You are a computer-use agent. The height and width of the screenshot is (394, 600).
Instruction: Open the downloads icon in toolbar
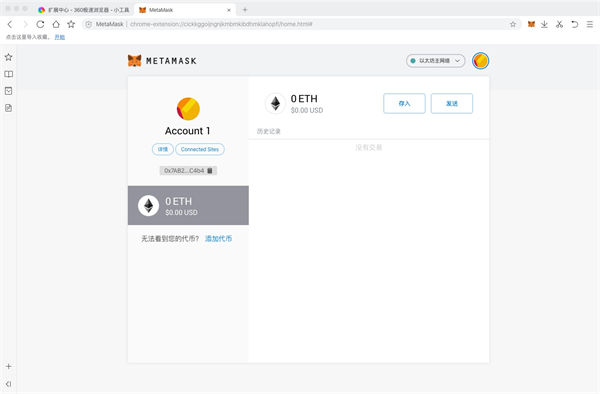544,24
